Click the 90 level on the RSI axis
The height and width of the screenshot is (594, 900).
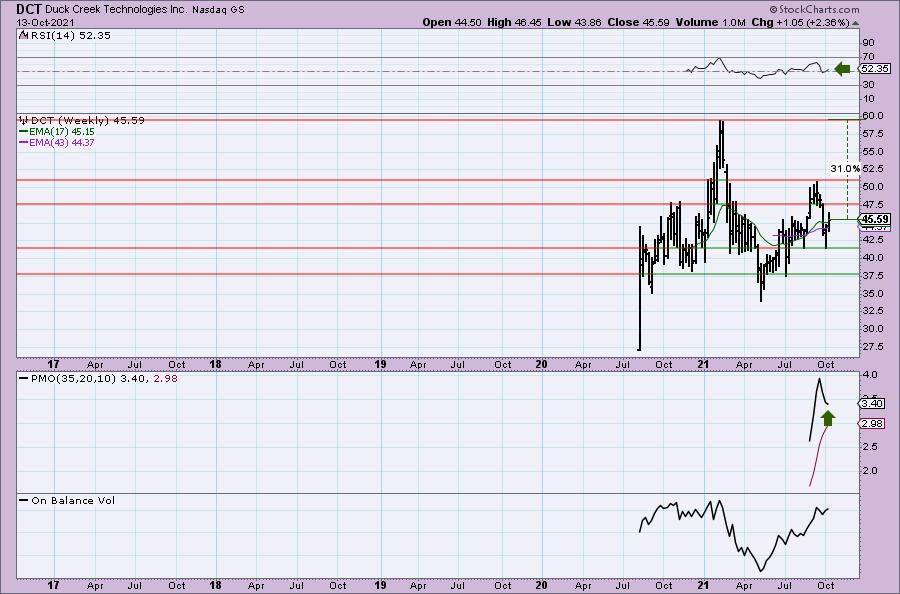[x=868, y=43]
